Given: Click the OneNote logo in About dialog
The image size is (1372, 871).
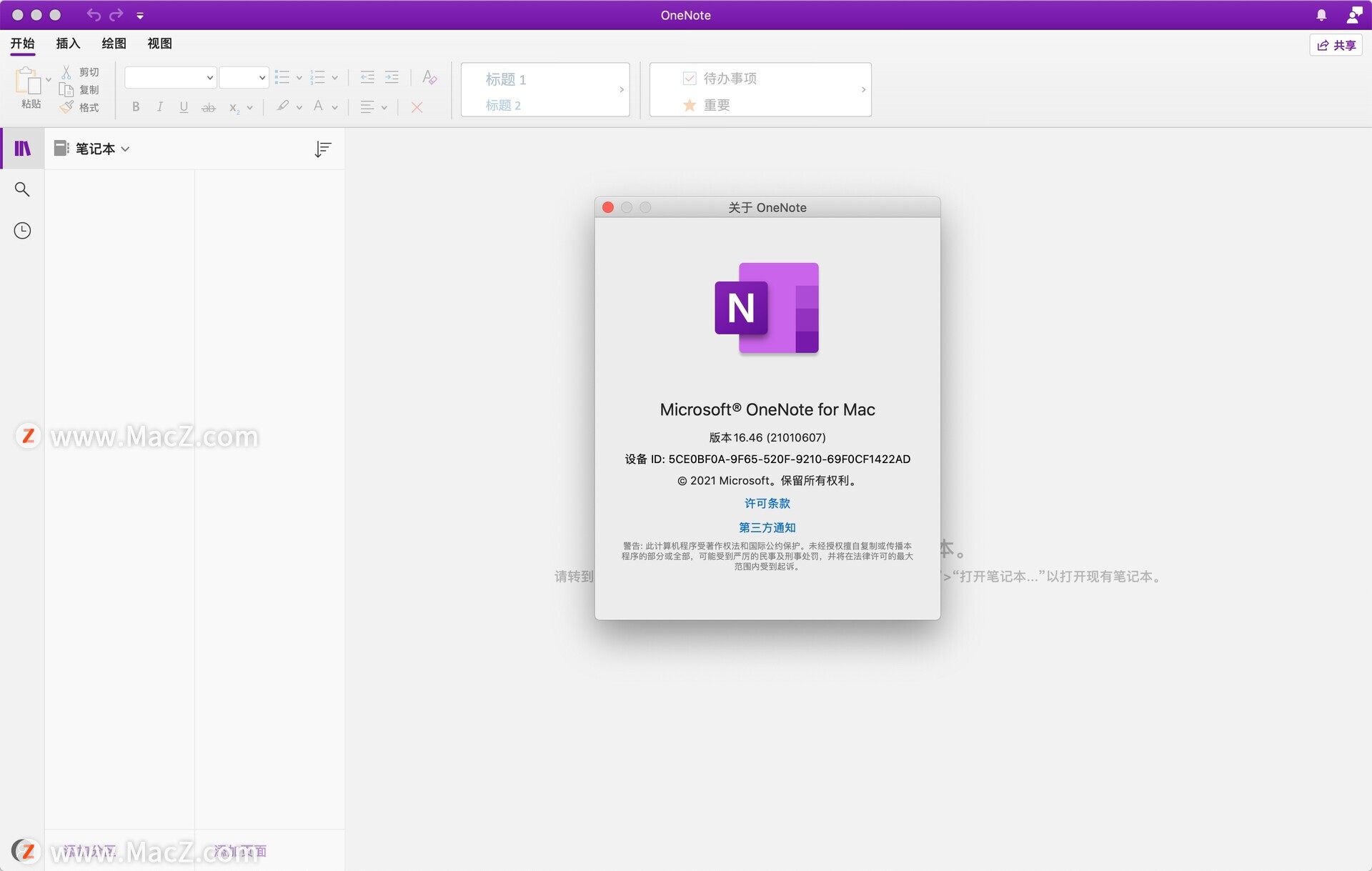Looking at the screenshot, I should 767,309.
